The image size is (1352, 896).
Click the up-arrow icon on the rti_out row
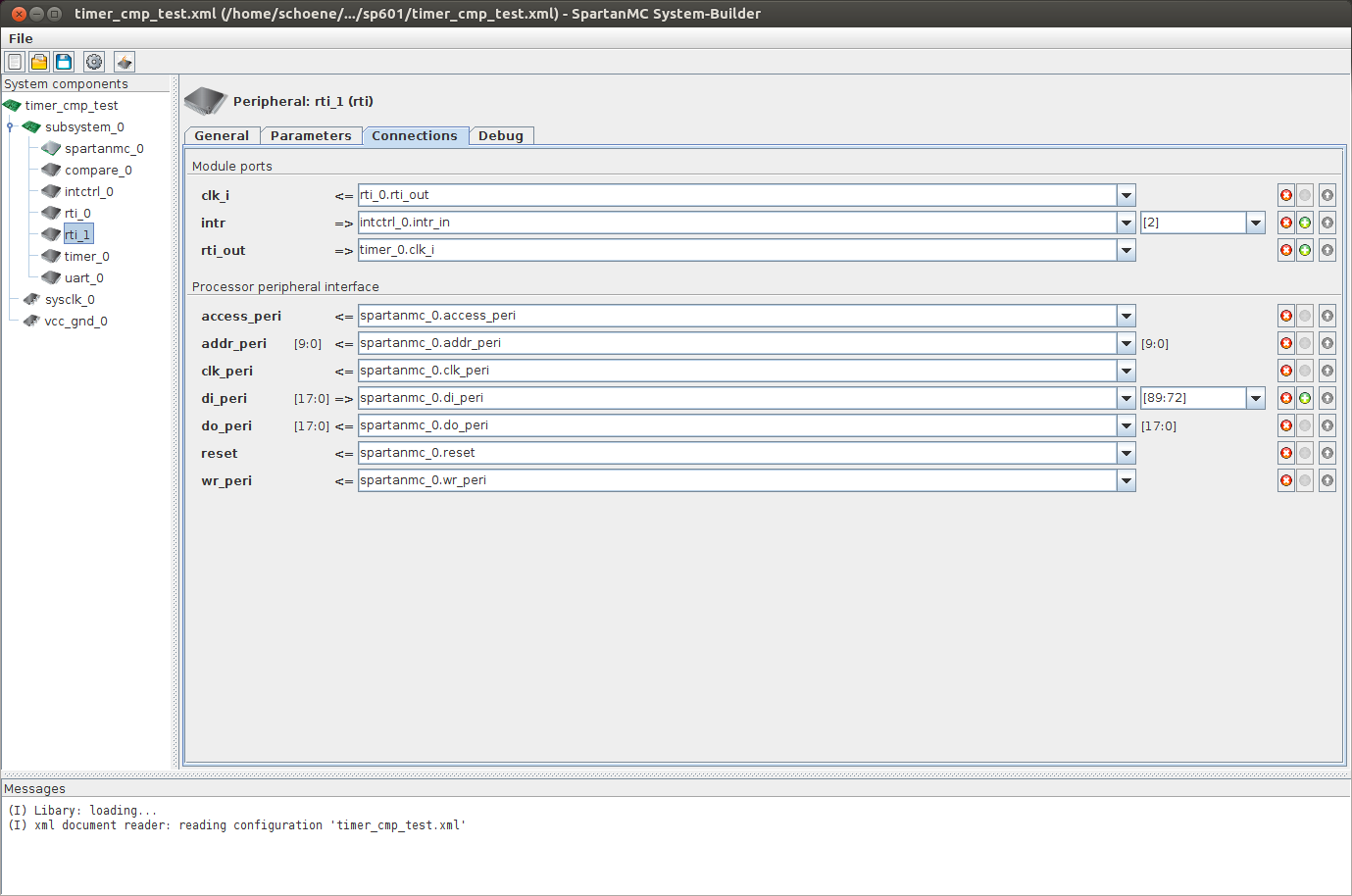point(1327,250)
